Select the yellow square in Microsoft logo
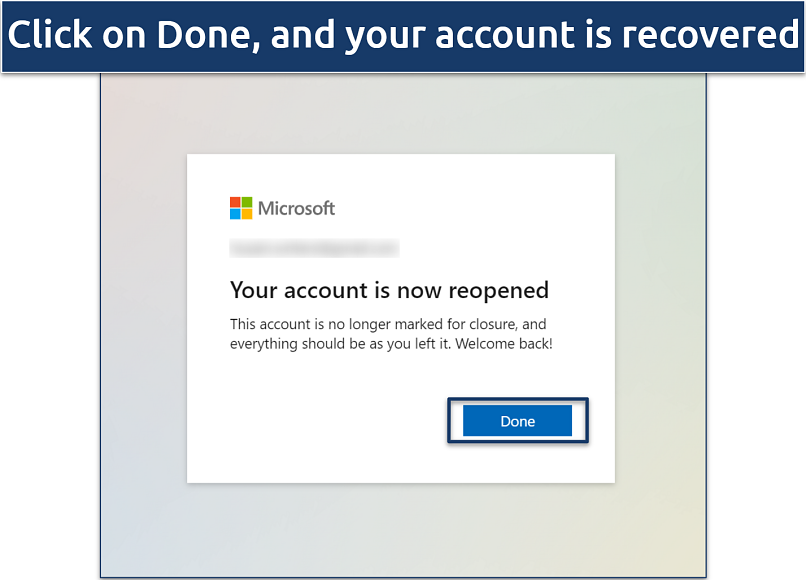806x580 pixels. pyautogui.click(x=247, y=214)
